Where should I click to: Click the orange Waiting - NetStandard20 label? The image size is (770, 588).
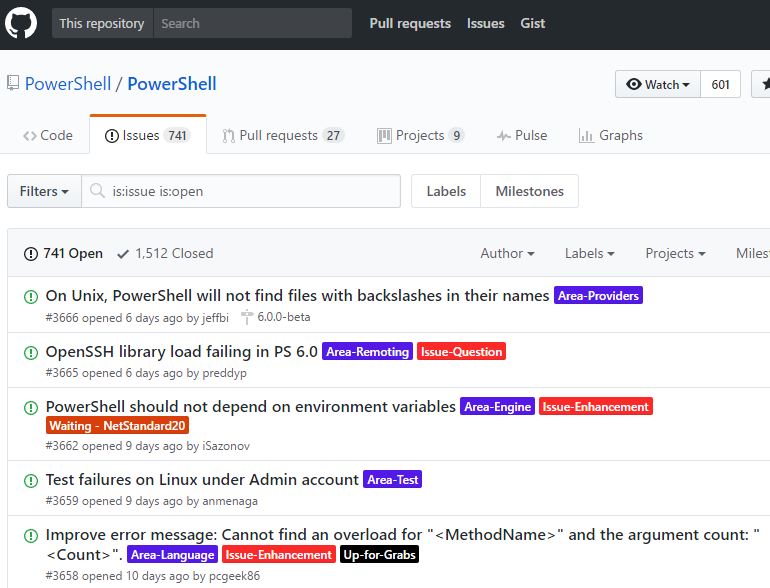(116, 426)
